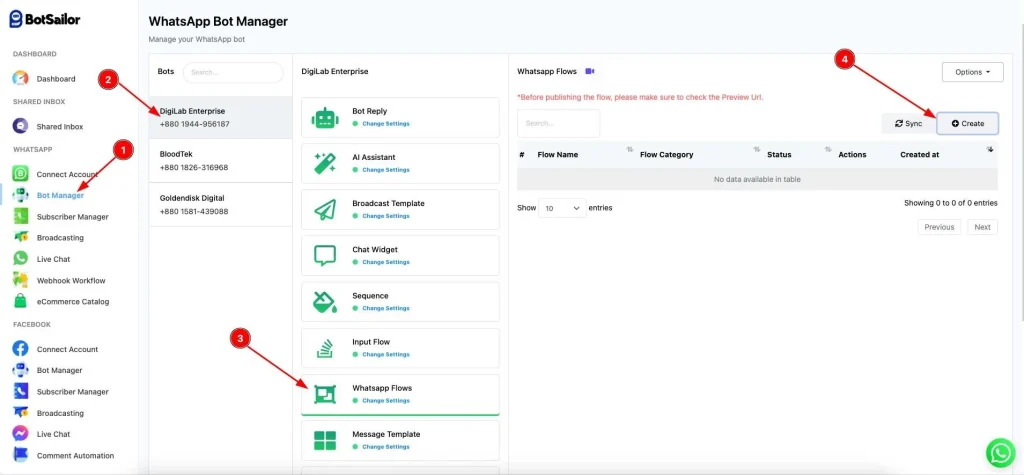This screenshot has width=1024, height=475.
Task: Focus the Whatsapp Flows table search field
Action: [x=558, y=123]
